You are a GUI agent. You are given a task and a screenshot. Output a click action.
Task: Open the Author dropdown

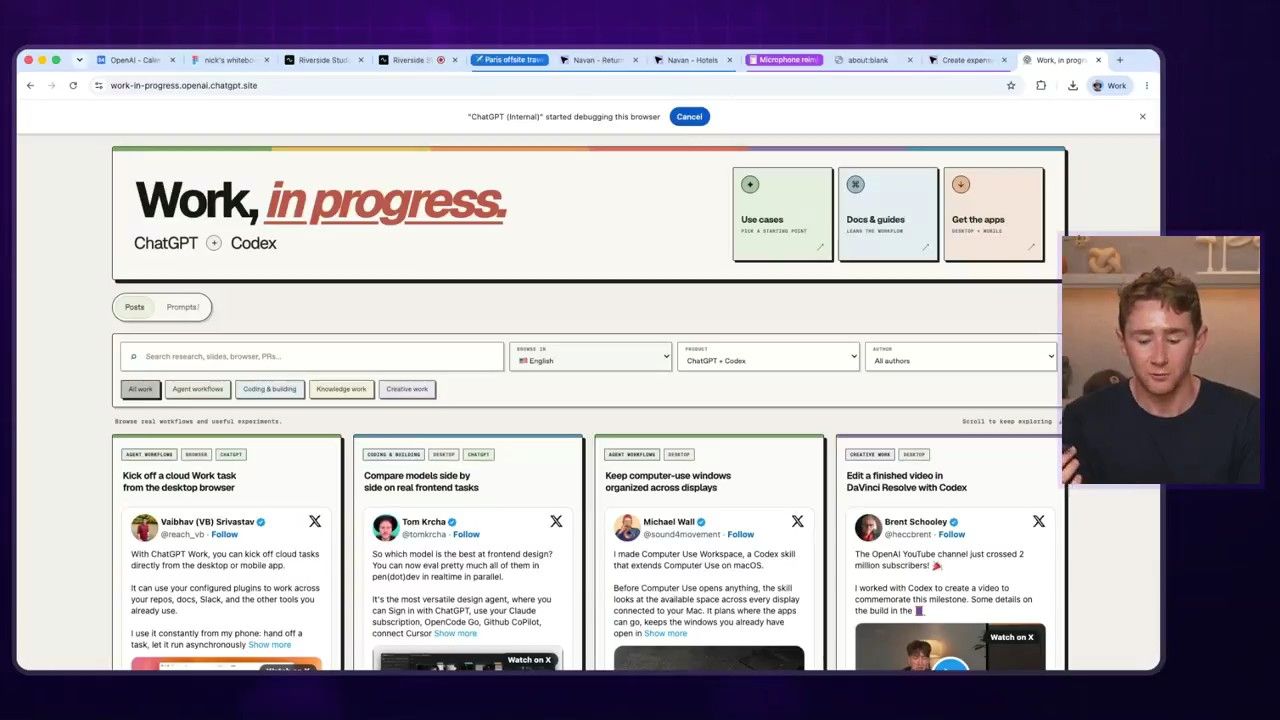[961, 357]
